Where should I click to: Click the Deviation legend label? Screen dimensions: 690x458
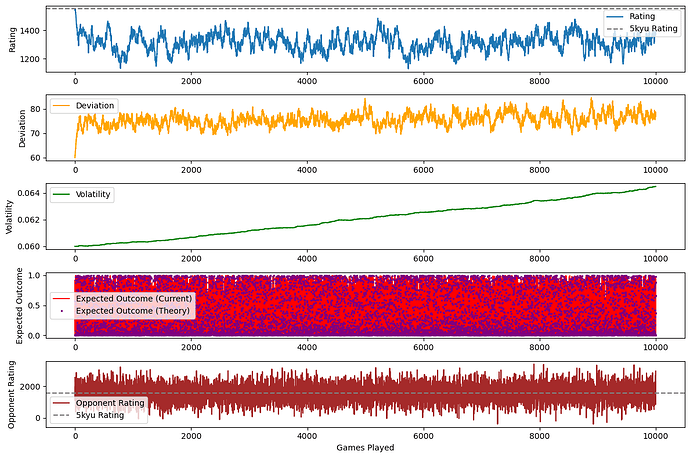(x=95, y=105)
